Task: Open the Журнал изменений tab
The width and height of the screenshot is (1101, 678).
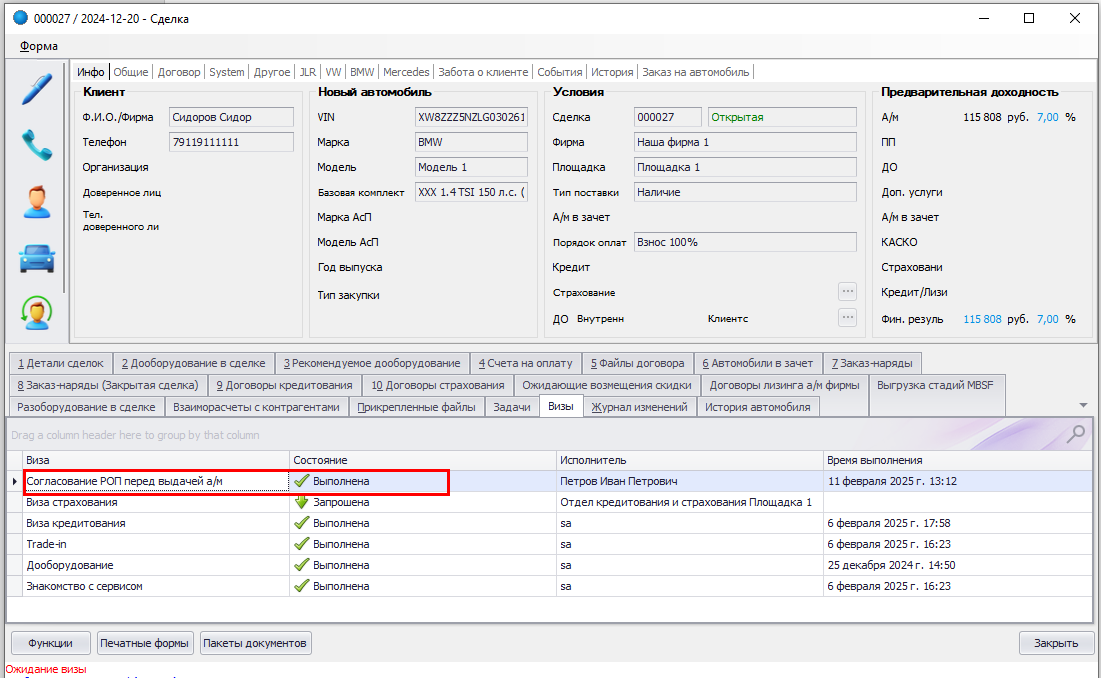Action: tap(639, 407)
